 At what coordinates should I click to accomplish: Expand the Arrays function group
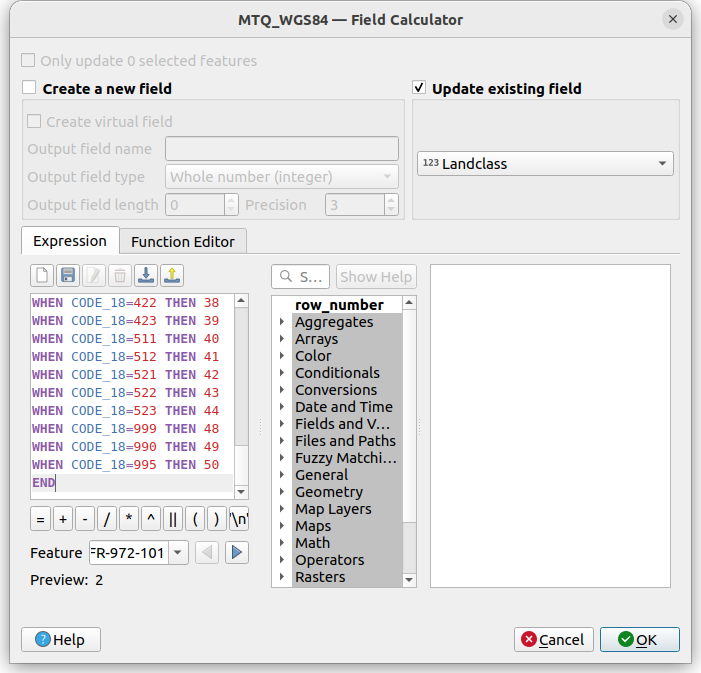282,339
